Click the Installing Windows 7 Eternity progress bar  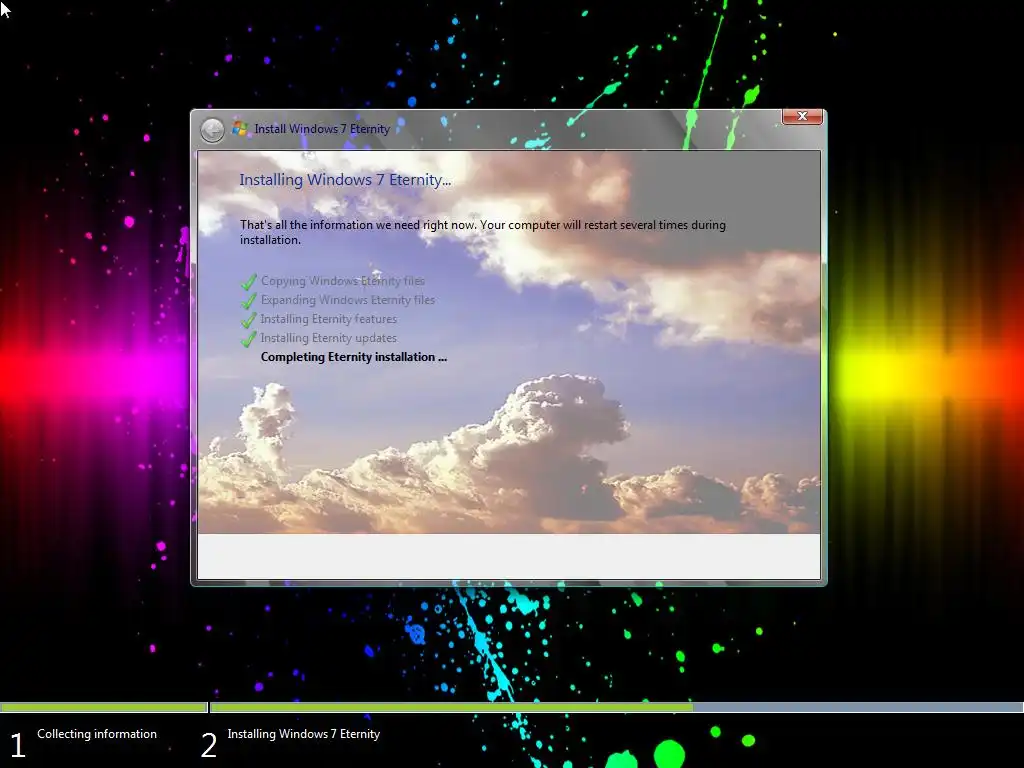pos(616,707)
